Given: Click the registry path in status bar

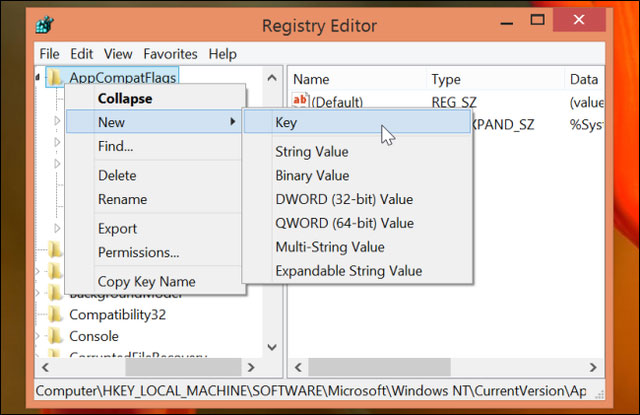Looking at the screenshot, I should pos(311,391).
